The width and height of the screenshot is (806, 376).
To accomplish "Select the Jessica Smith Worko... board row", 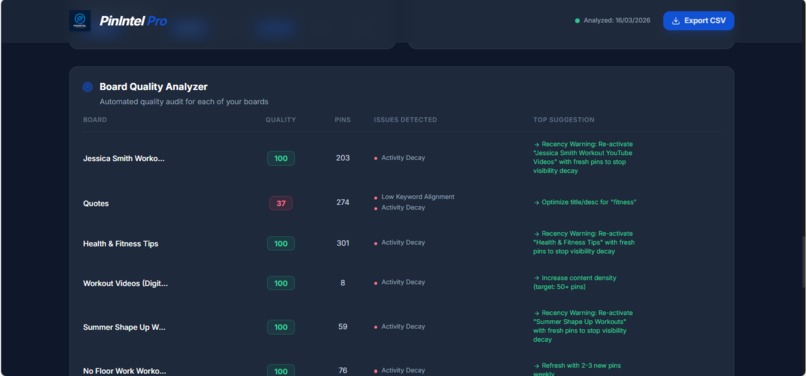I will coord(401,158).
